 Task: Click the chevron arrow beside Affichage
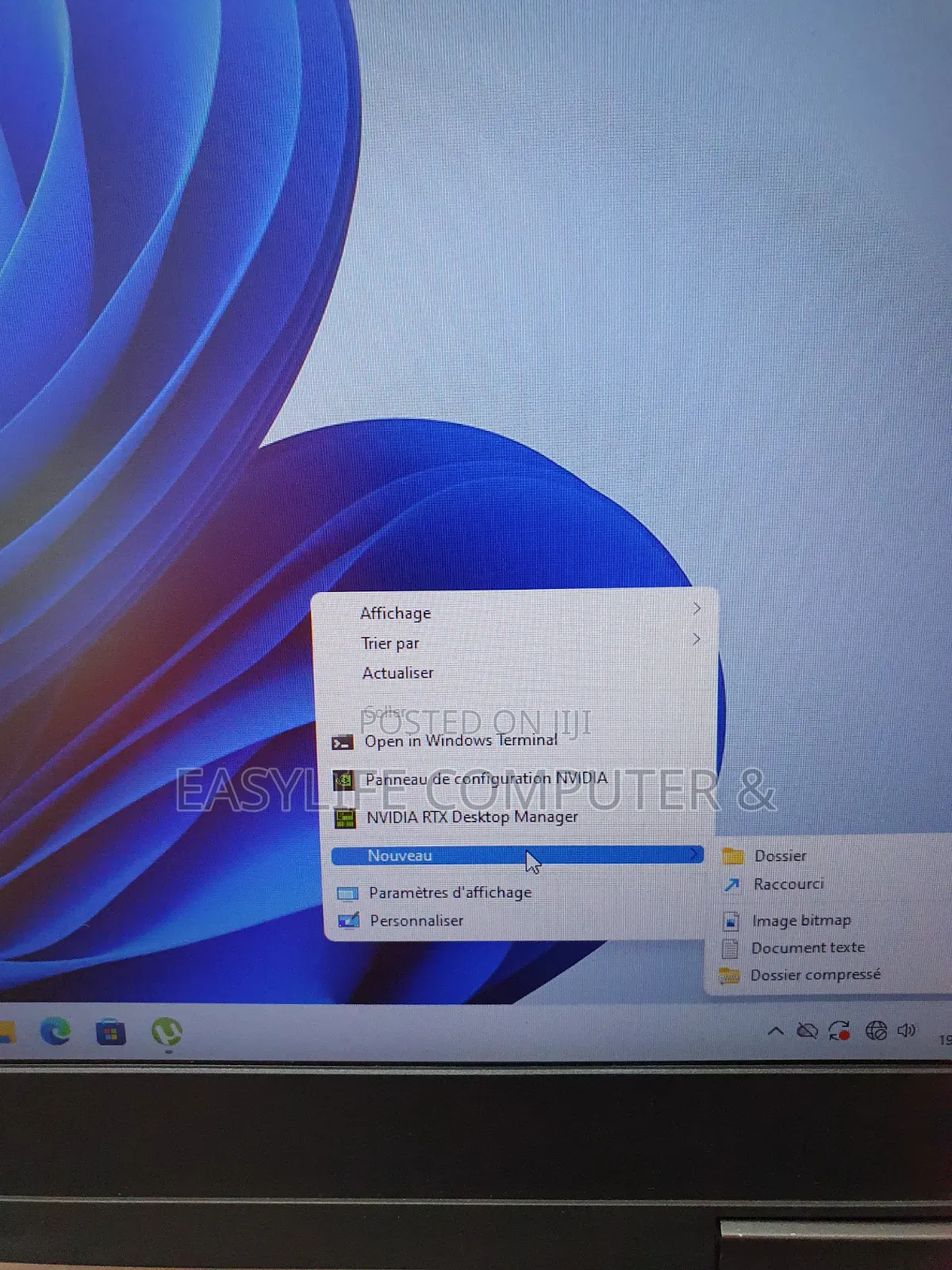pos(697,608)
